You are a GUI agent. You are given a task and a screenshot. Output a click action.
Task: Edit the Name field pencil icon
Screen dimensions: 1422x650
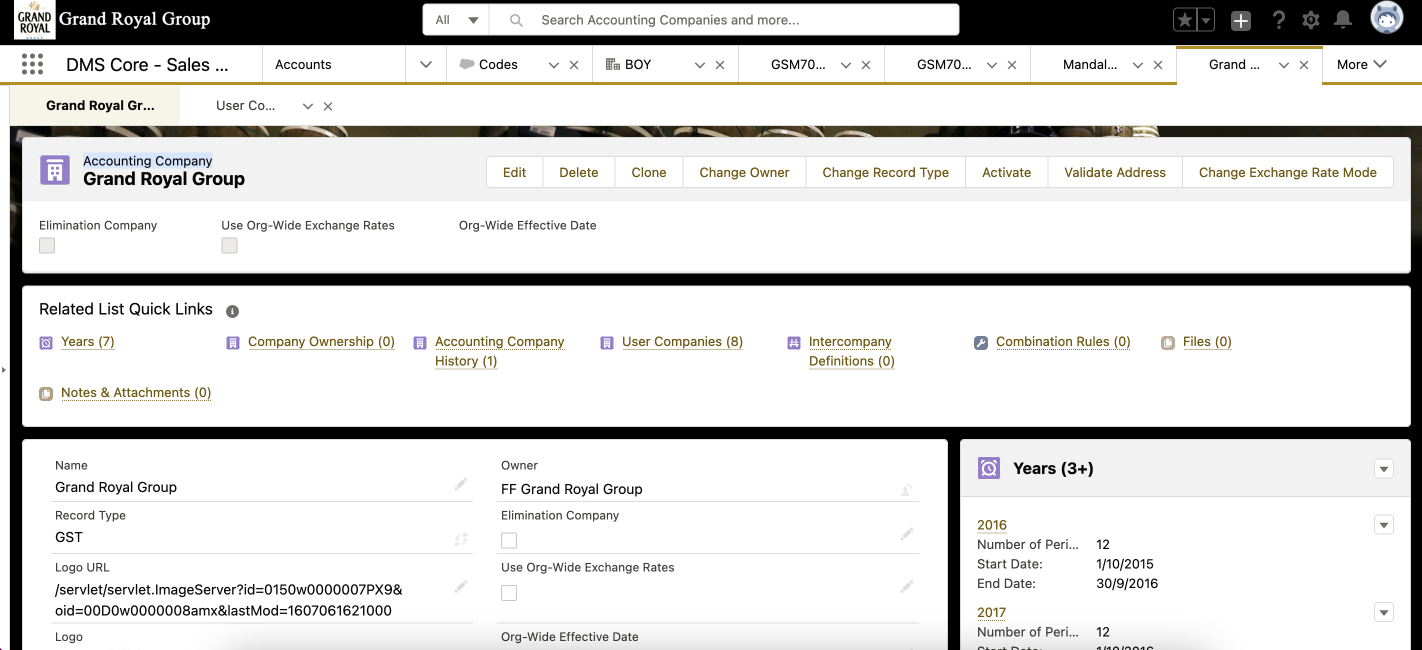pos(461,484)
